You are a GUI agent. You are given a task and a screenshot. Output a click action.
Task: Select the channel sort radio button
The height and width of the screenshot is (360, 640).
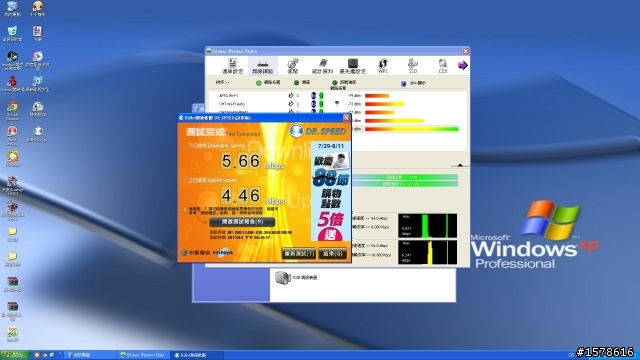pyautogui.click(x=296, y=83)
